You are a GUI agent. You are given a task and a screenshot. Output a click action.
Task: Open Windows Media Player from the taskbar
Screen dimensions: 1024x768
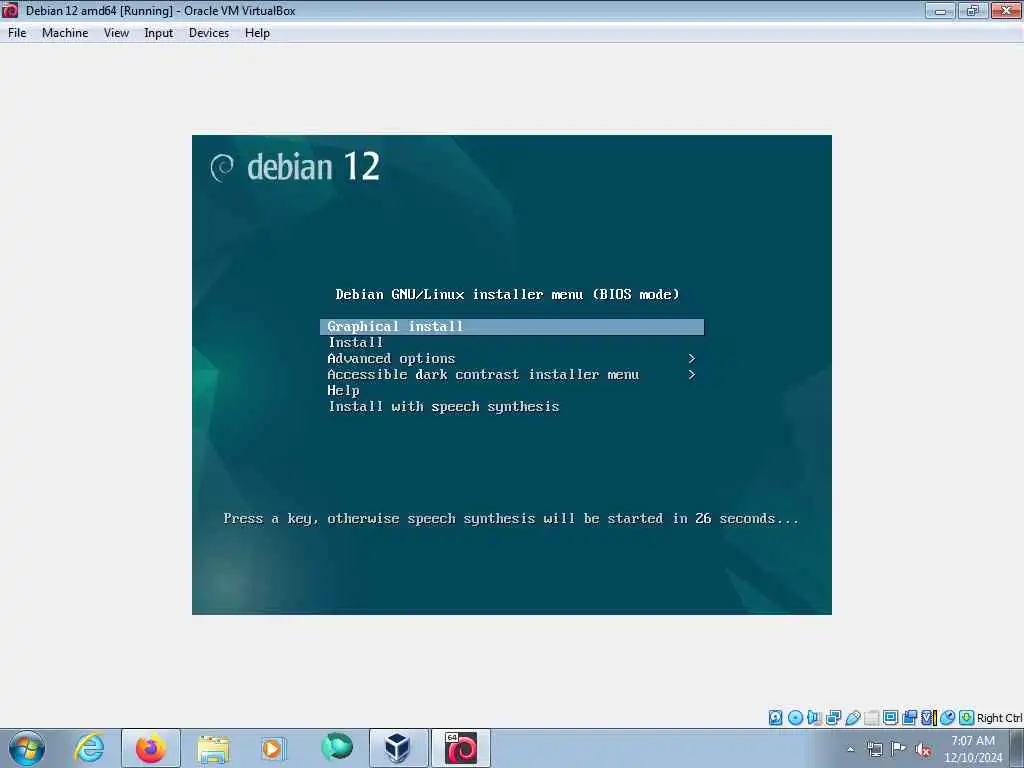274,748
